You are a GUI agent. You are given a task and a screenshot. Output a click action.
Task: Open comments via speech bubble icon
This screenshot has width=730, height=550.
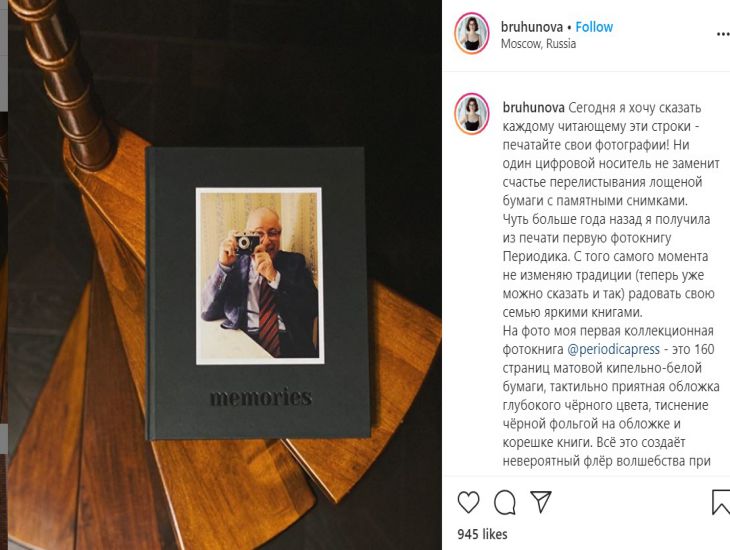[505, 502]
